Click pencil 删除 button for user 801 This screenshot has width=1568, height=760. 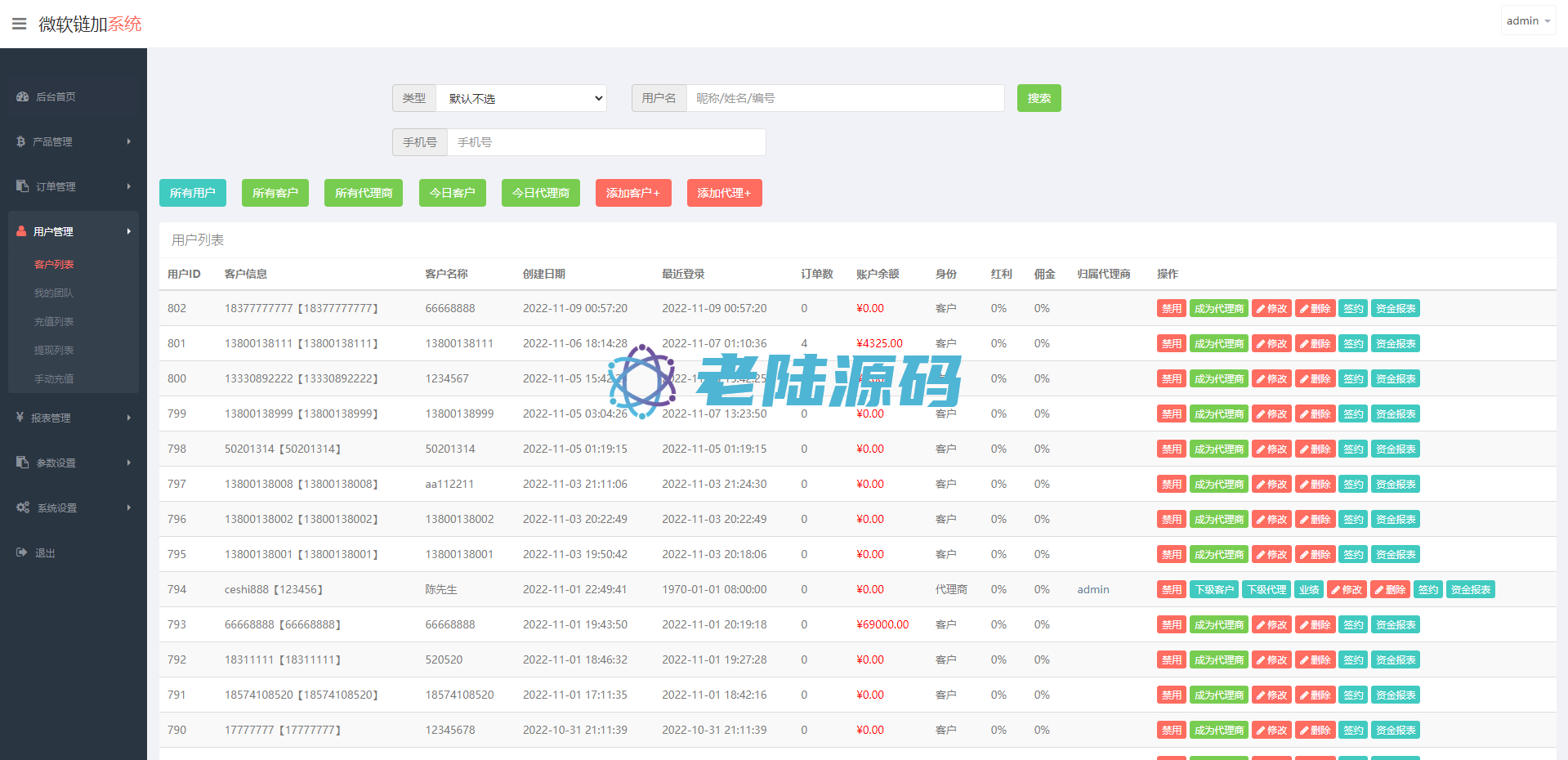(x=1315, y=343)
